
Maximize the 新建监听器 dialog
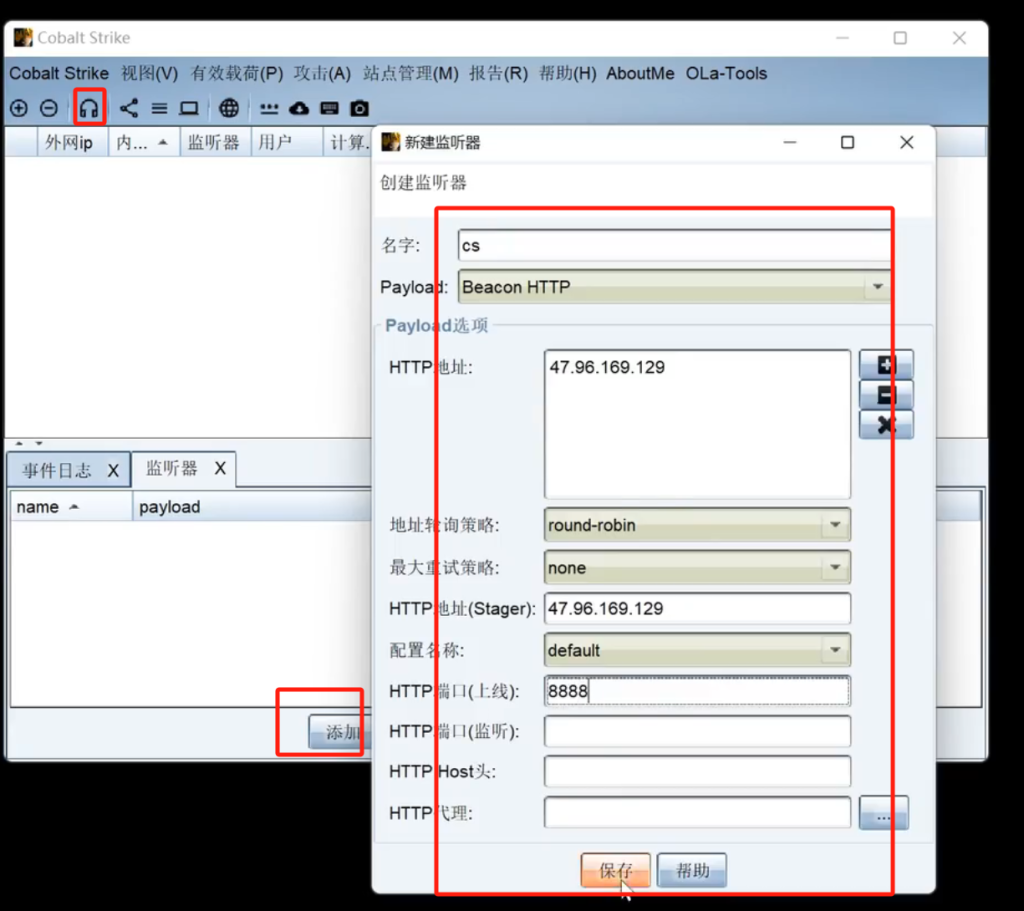(847, 142)
